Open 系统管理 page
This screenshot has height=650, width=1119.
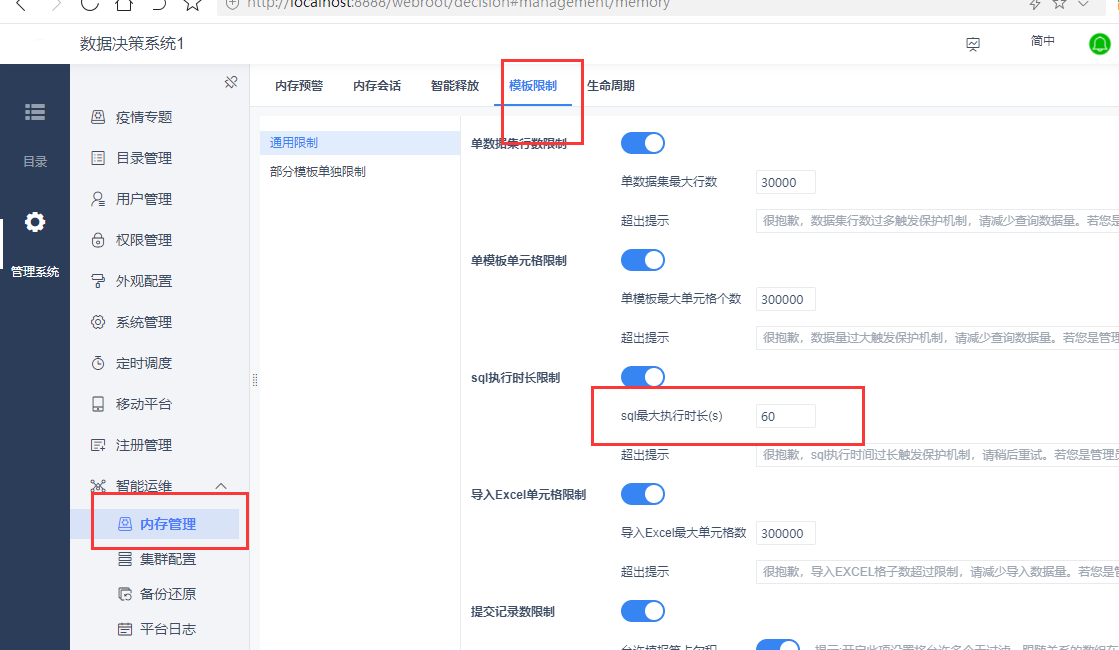pyautogui.click(x=144, y=322)
